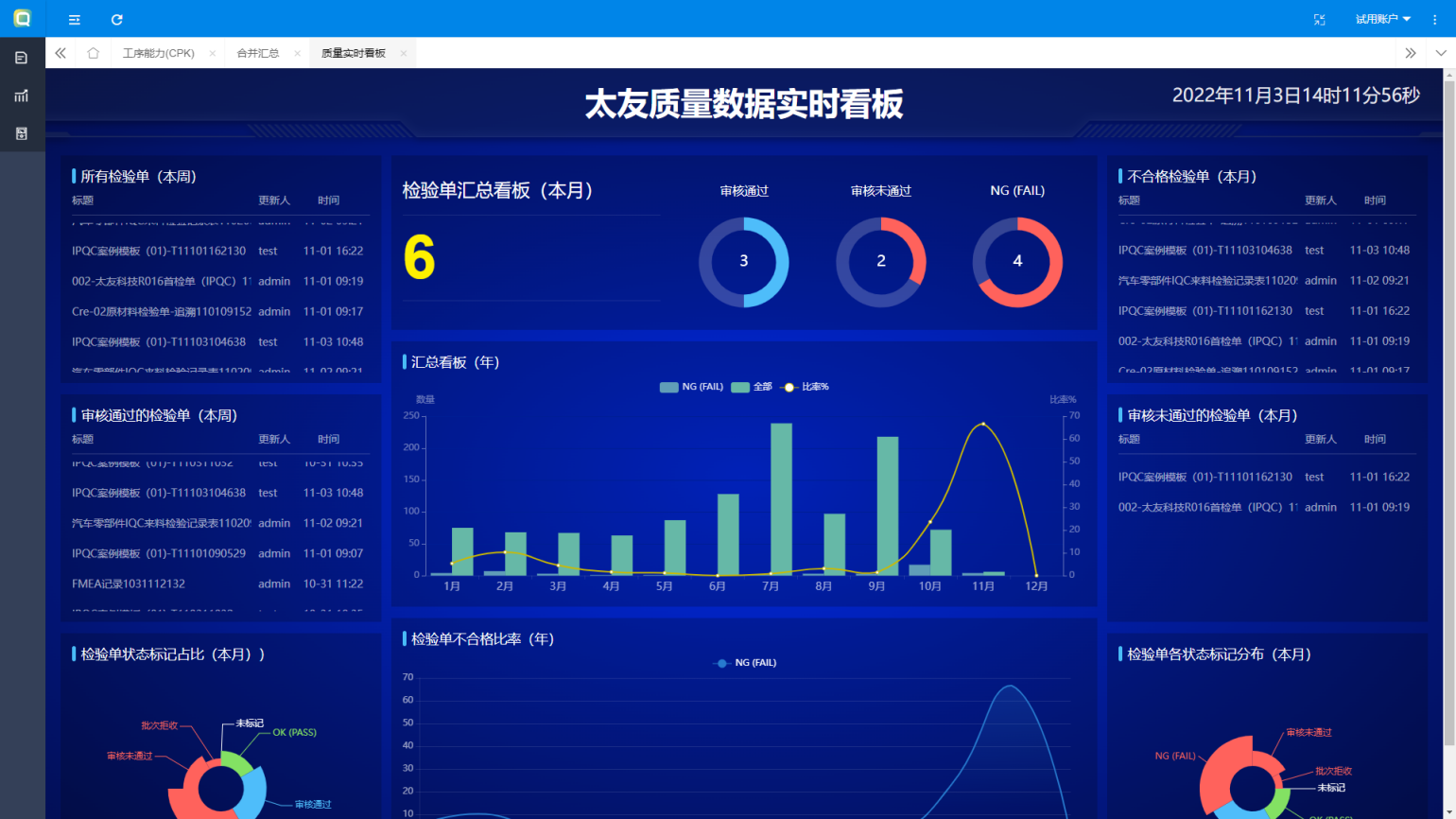Toggle 比率% legend in 汇总看板 chart
Image resolution: width=1456 pixels, height=819 pixels.
[x=805, y=387]
